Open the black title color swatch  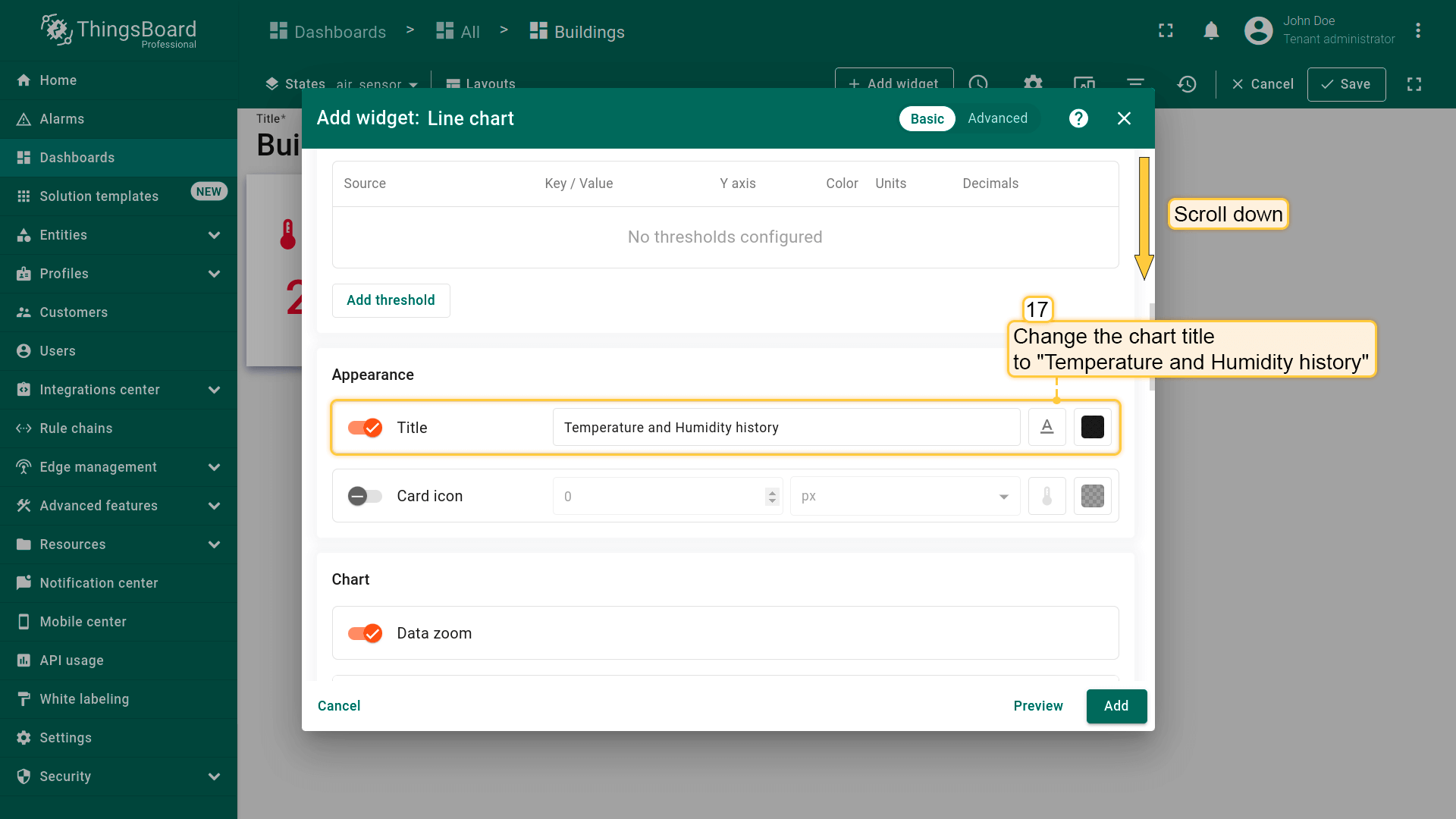pyautogui.click(x=1092, y=427)
